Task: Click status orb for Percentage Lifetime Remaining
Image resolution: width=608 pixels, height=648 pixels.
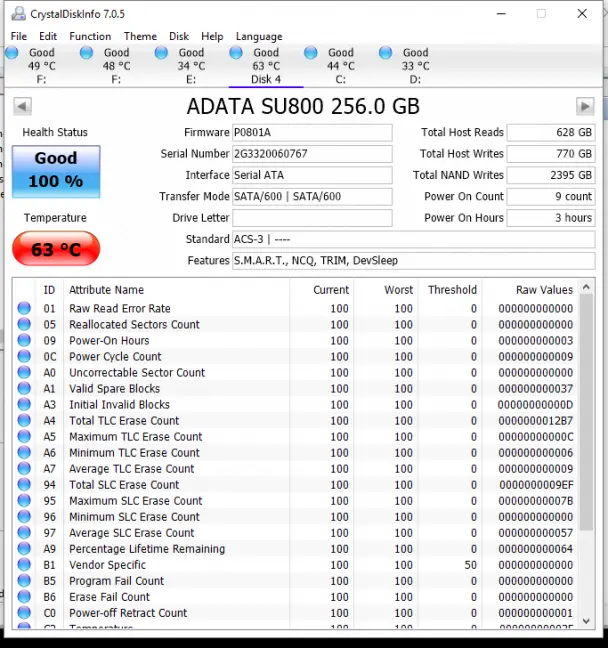Action: click(x=24, y=549)
